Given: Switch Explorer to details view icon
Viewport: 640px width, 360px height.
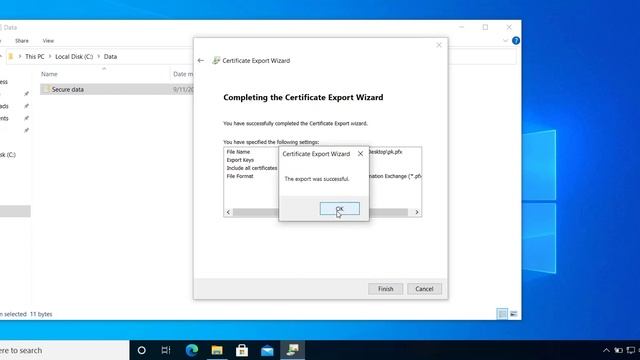Looking at the screenshot, I should [x=502, y=313].
